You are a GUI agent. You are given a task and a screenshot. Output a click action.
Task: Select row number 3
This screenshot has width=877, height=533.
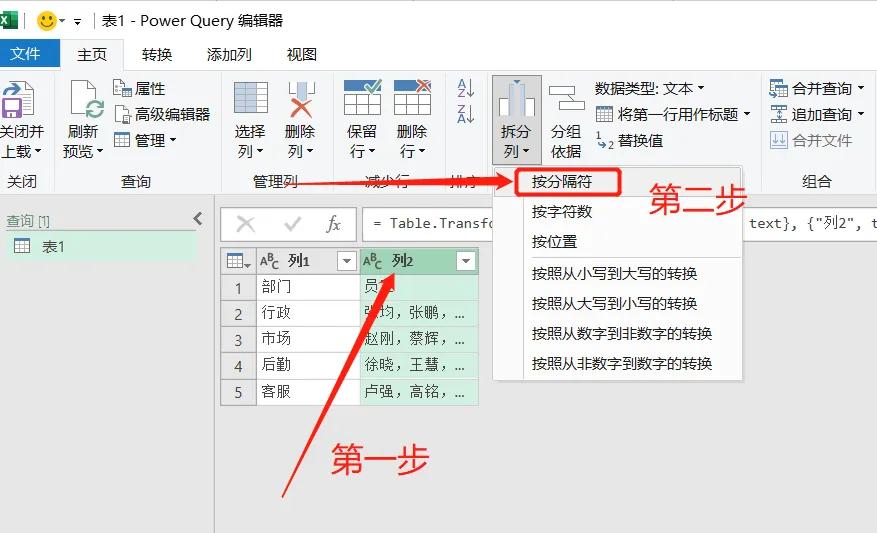238,339
